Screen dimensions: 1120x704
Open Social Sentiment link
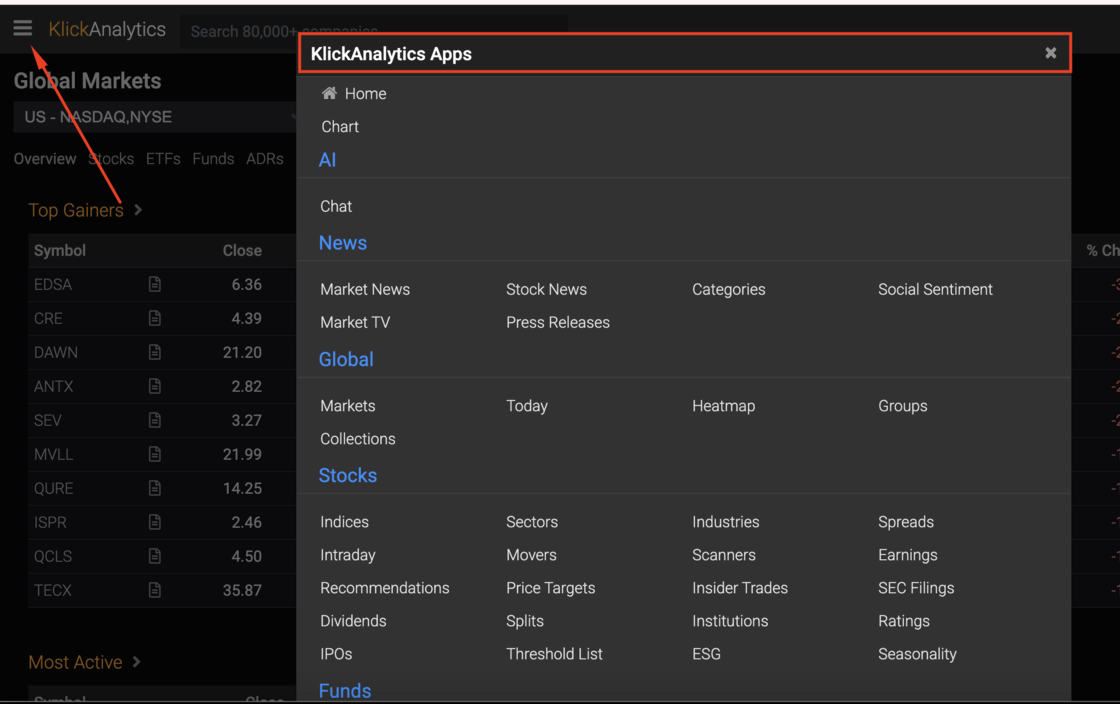pos(935,289)
